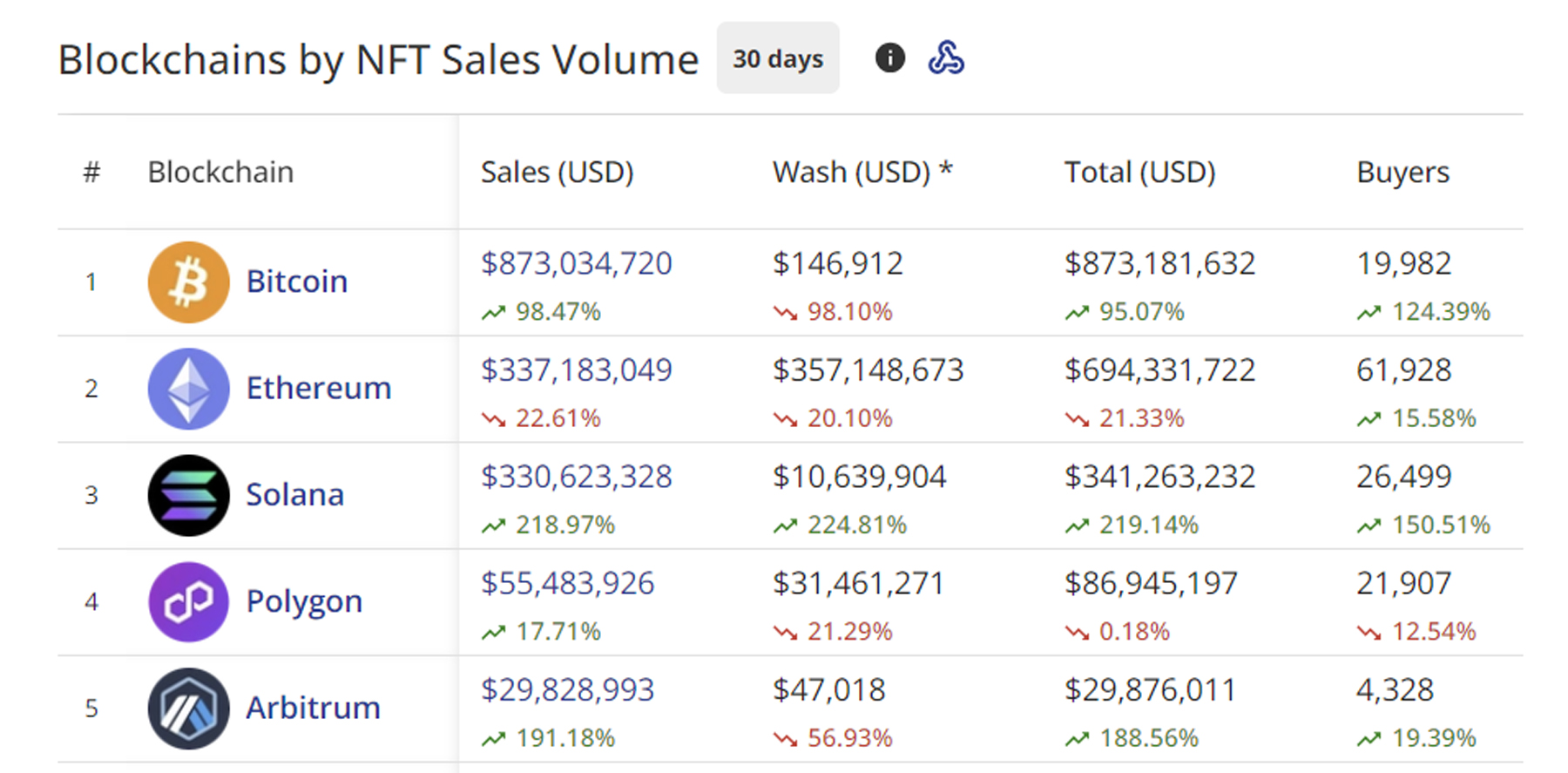The height and width of the screenshot is (773, 1568).
Task: Open the Bitcoin blockchain link
Action: click(297, 282)
